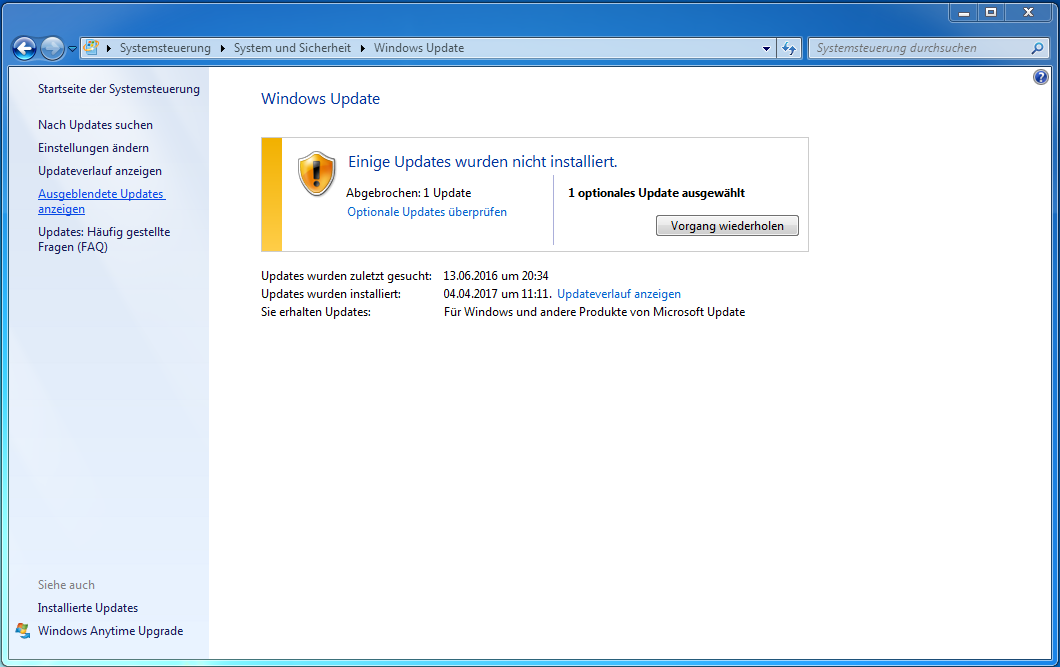Click Nach Updates suchen

(95, 125)
